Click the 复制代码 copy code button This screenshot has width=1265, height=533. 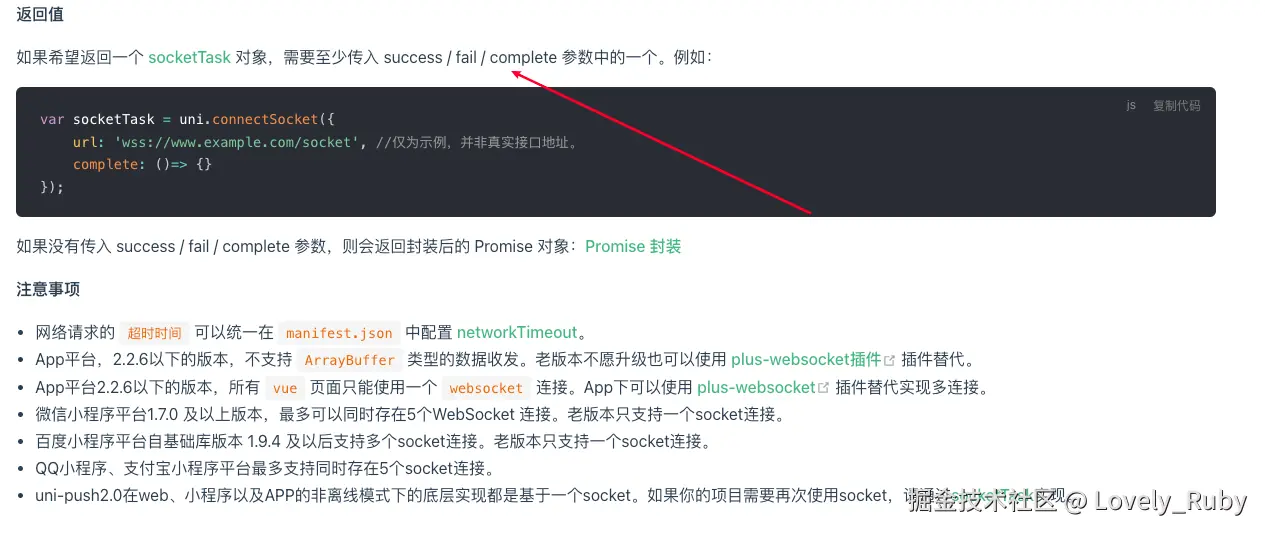click(x=1176, y=105)
